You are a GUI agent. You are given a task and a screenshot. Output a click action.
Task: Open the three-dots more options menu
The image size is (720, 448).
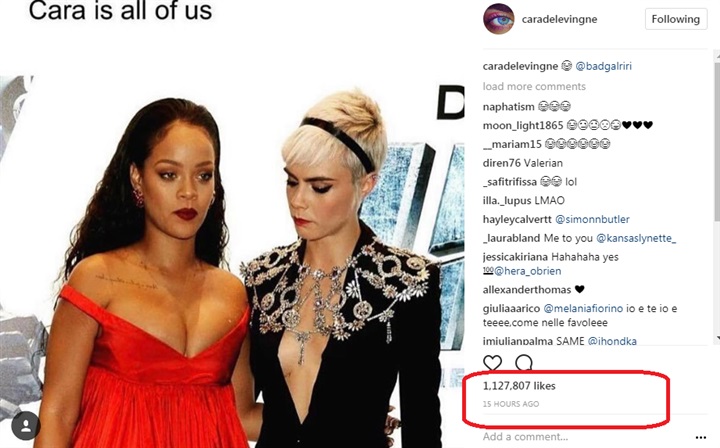(701, 437)
